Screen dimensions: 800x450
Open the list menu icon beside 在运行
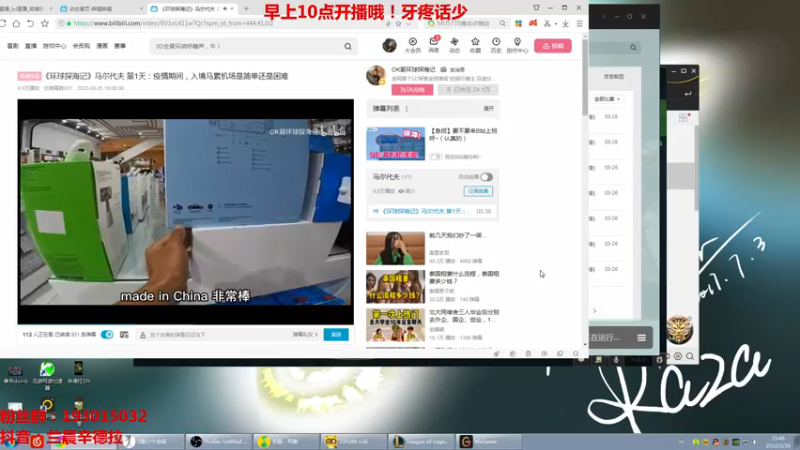[x=642, y=338]
